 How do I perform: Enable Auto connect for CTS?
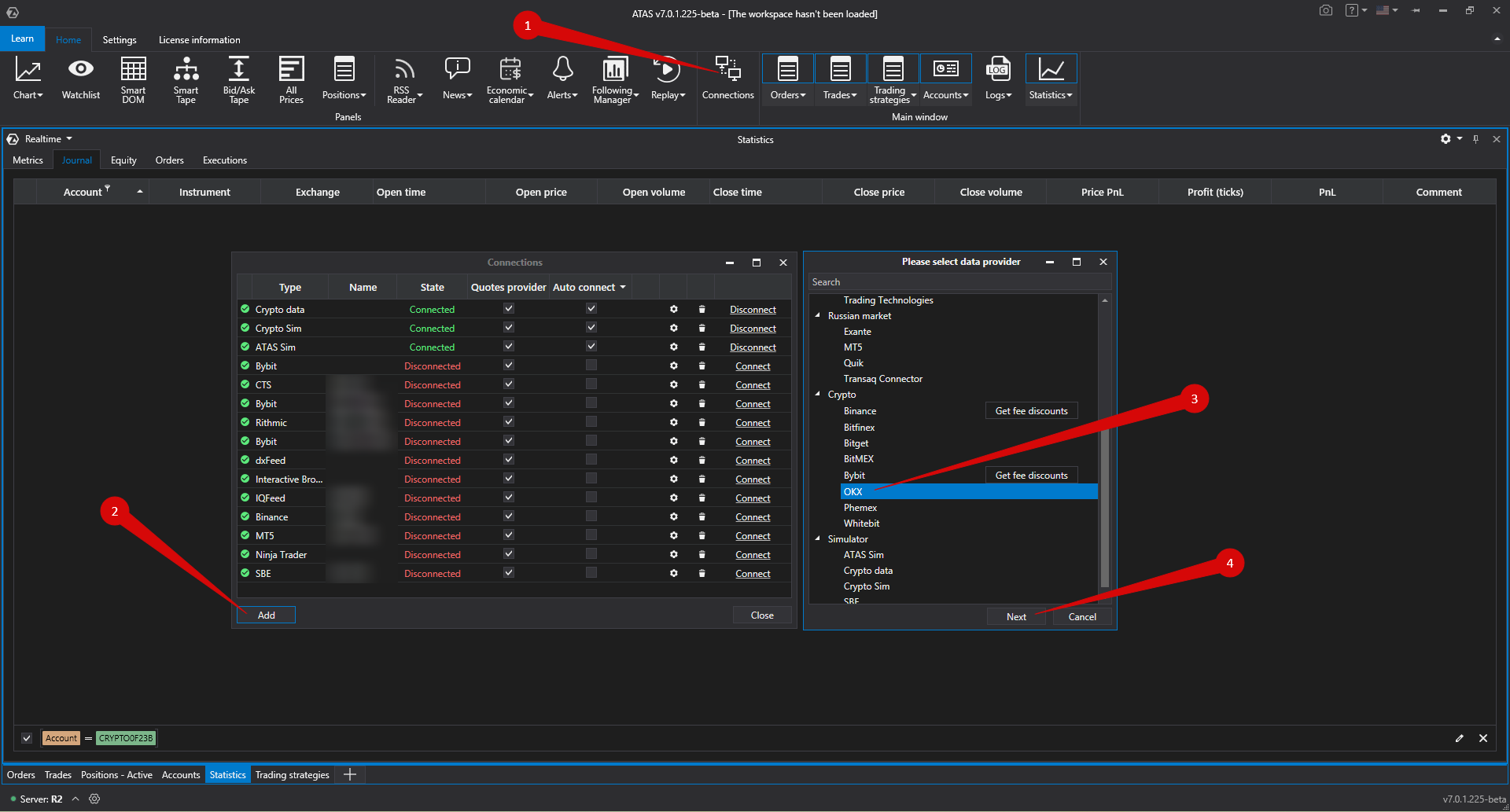point(591,384)
